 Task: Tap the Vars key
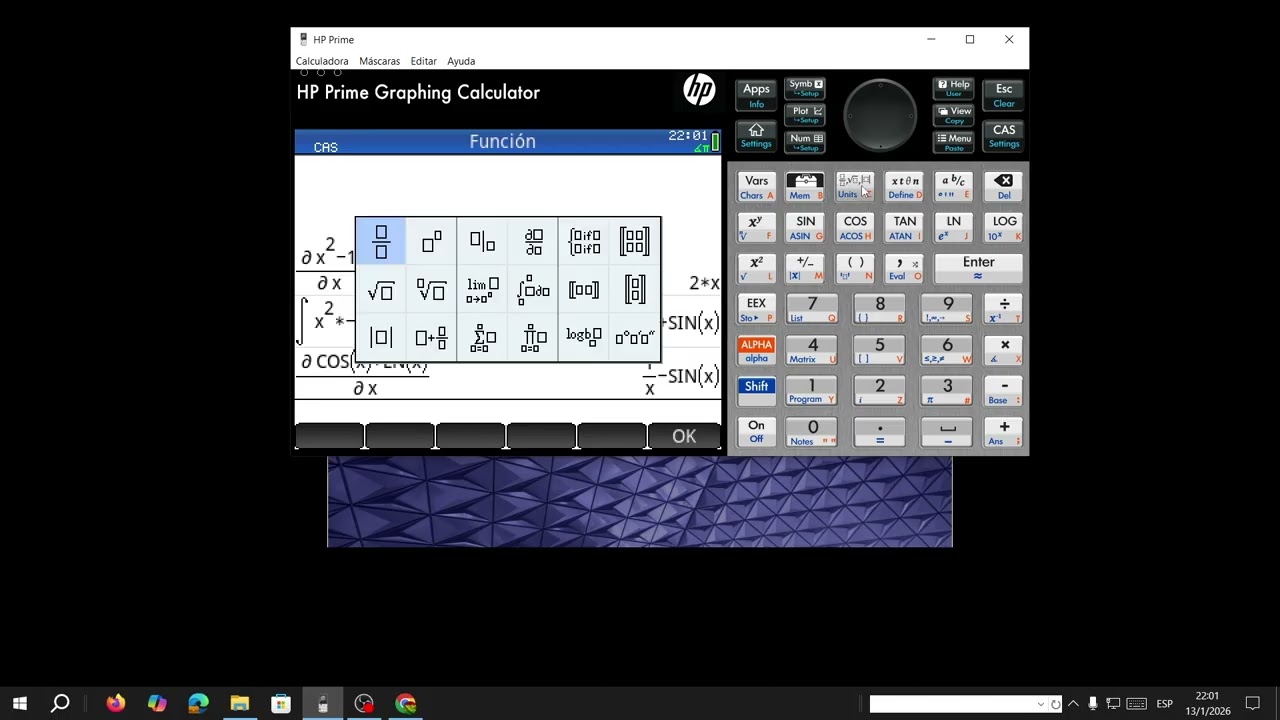(756, 187)
